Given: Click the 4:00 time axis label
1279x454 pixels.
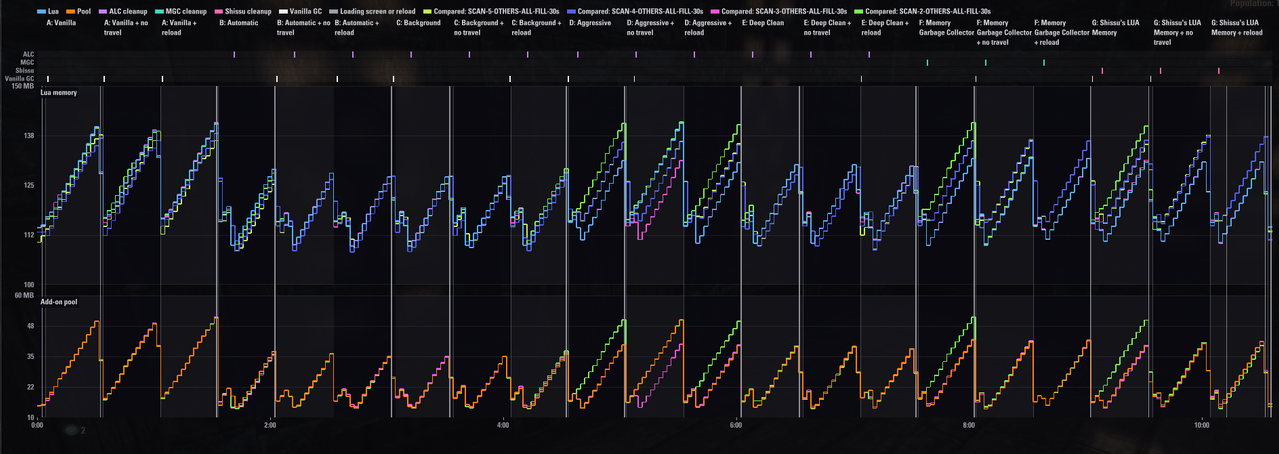Looking at the screenshot, I should click(x=503, y=425).
